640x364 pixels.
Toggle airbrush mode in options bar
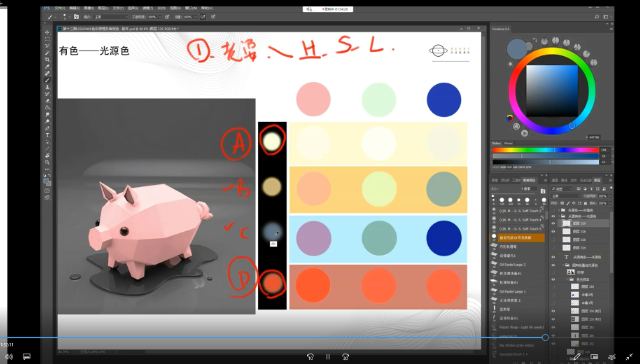point(203,17)
